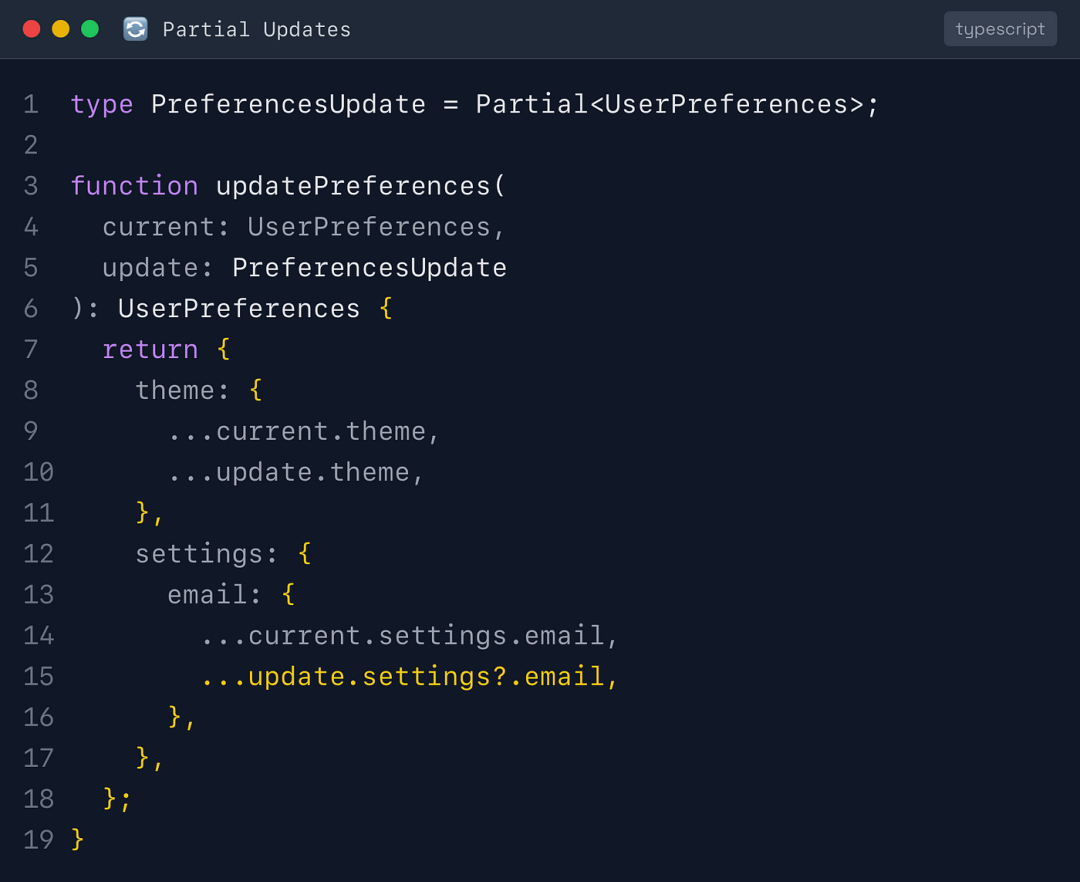Click the sync icon beside Partial Updates
The height and width of the screenshot is (882, 1080).
pyautogui.click(x=135, y=29)
